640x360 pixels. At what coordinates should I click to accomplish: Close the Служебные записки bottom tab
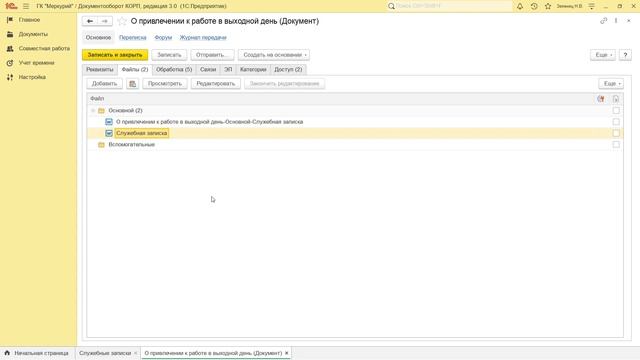[x=136, y=353]
